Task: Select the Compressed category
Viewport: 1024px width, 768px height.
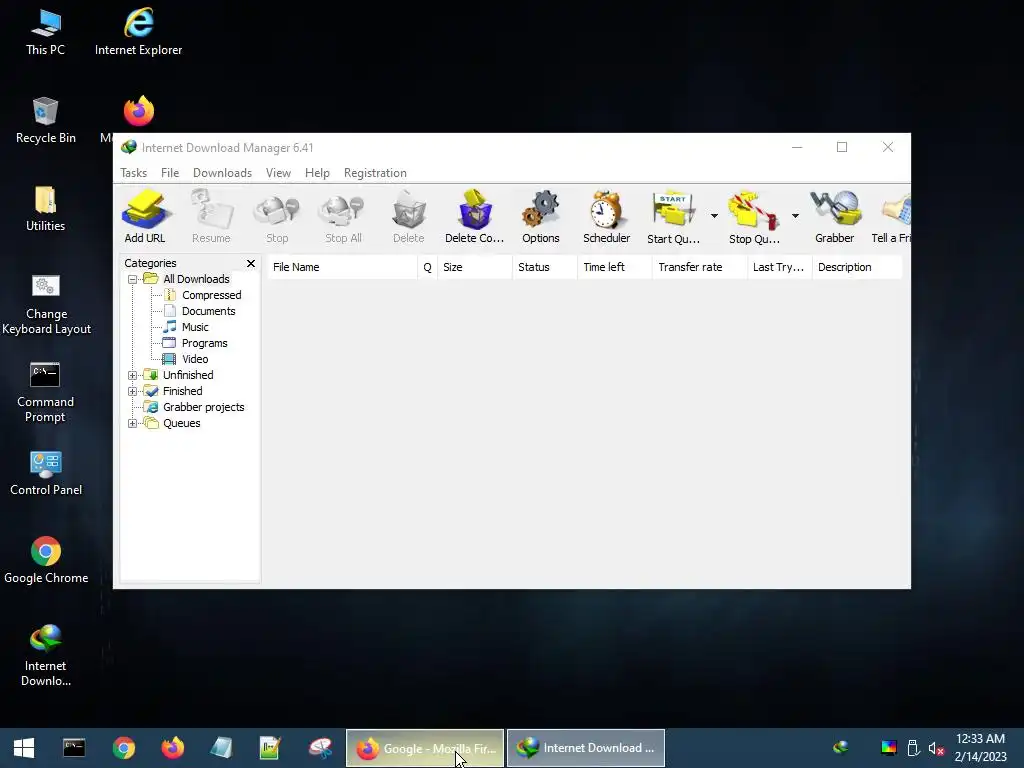Action: (x=212, y=295)
